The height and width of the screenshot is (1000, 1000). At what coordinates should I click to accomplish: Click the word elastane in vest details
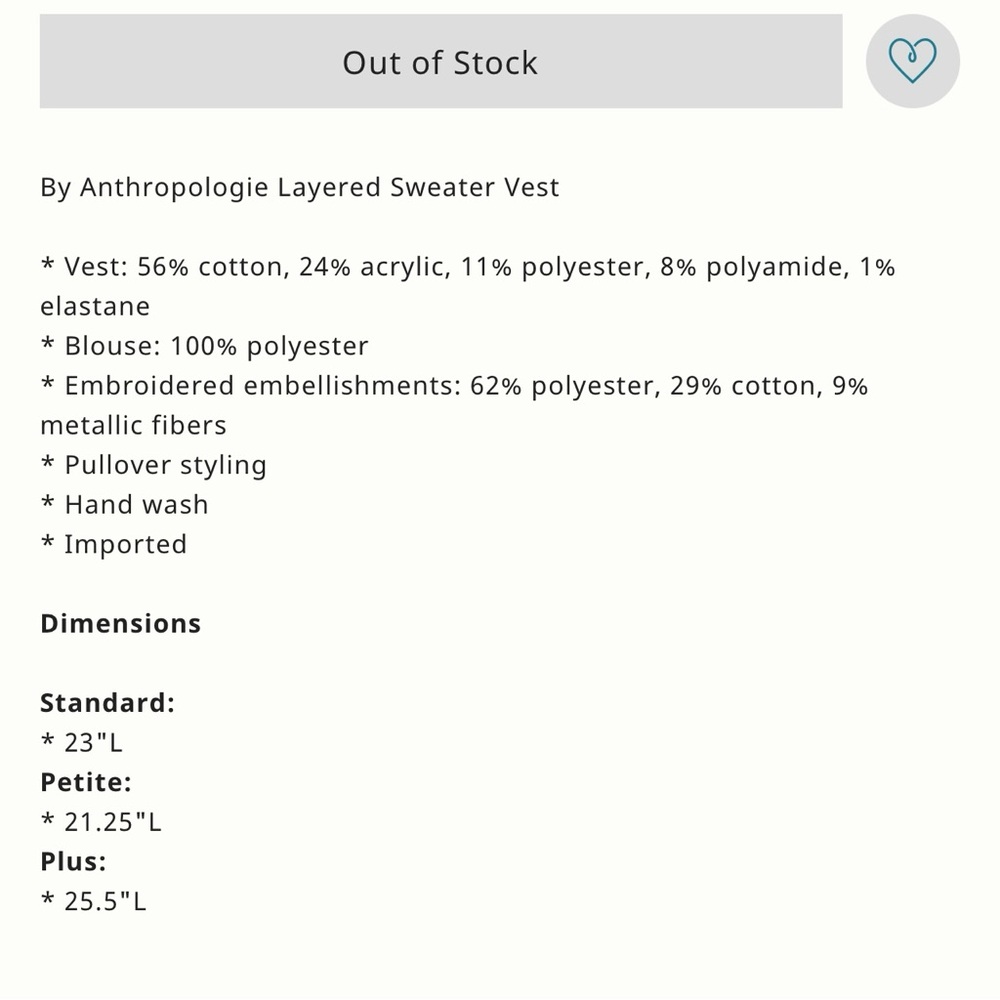coord(95,307)
